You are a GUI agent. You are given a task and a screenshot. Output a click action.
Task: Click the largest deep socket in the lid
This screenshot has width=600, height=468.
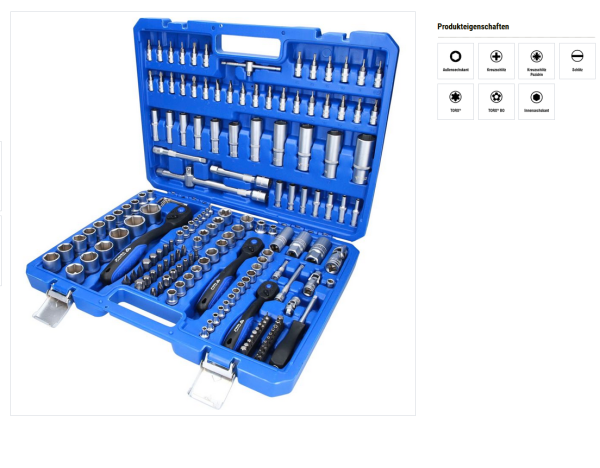tap(363, 159)
